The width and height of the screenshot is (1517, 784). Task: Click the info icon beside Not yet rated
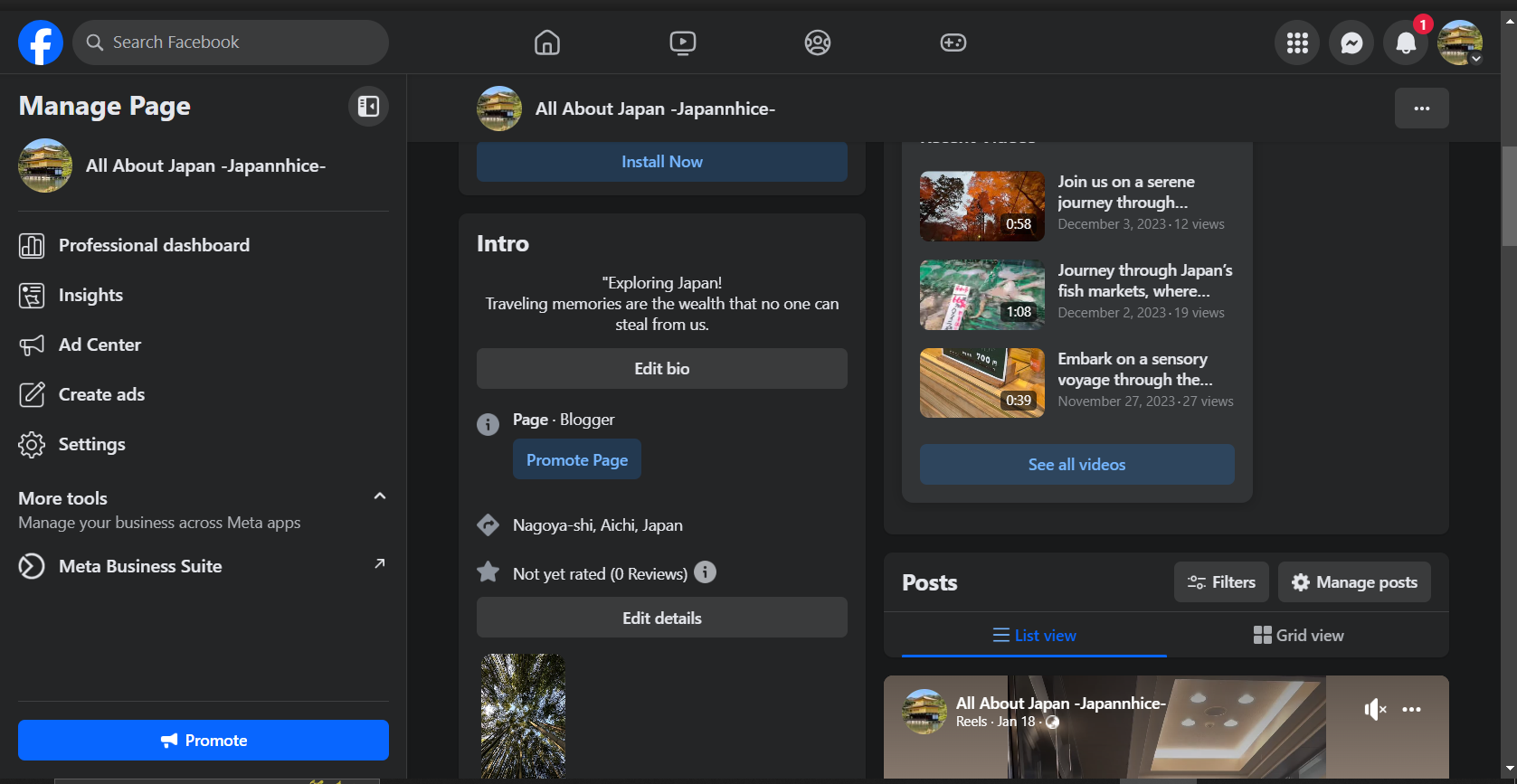pyautogui.click(x=706, y=572)
